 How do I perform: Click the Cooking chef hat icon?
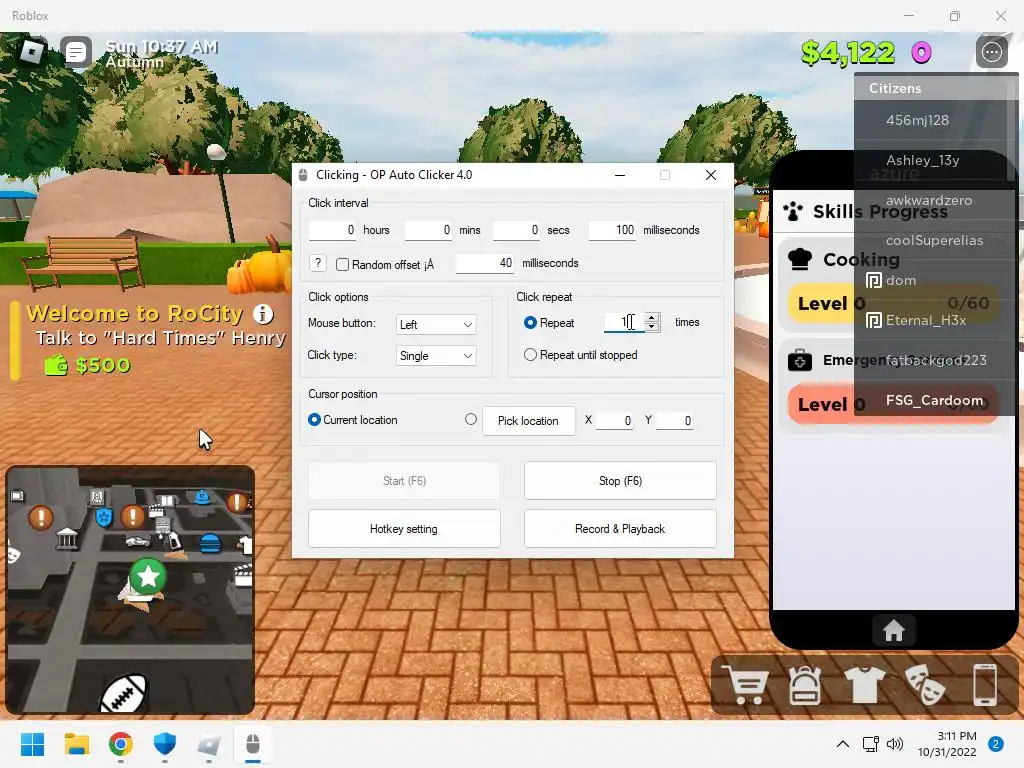pos(799,259)
